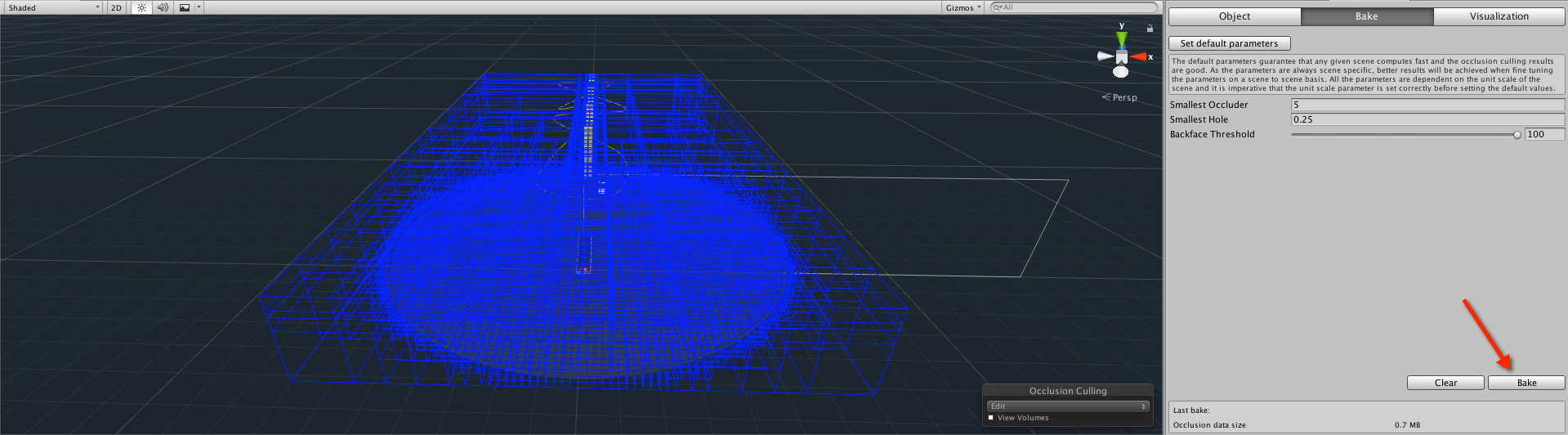Enable the View Volumes checkbox
Image resolution: width=1568 pixels, height=435 pixels.
point(991,418)
